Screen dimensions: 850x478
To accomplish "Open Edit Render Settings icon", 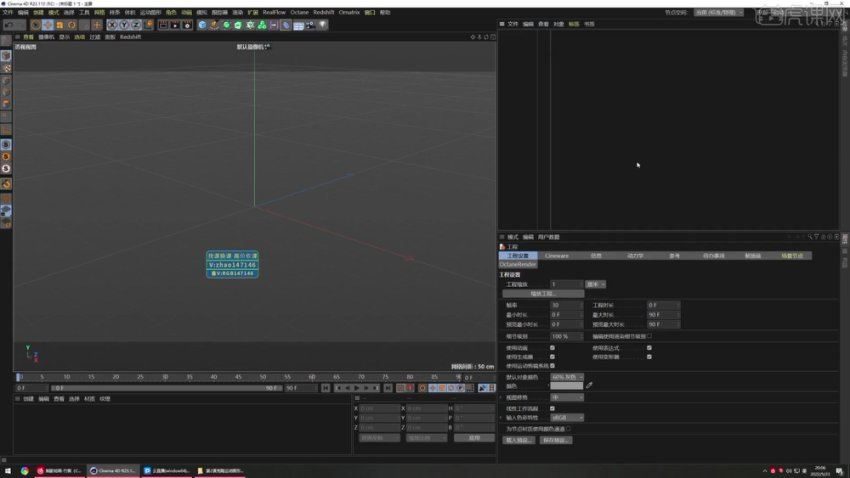I will pyautogui.click(x=187, y=25).
